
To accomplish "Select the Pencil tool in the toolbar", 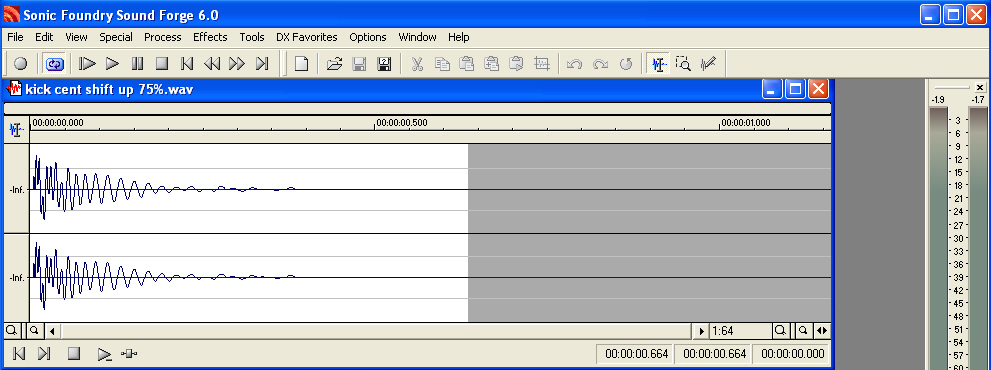I will pos(708,63).
